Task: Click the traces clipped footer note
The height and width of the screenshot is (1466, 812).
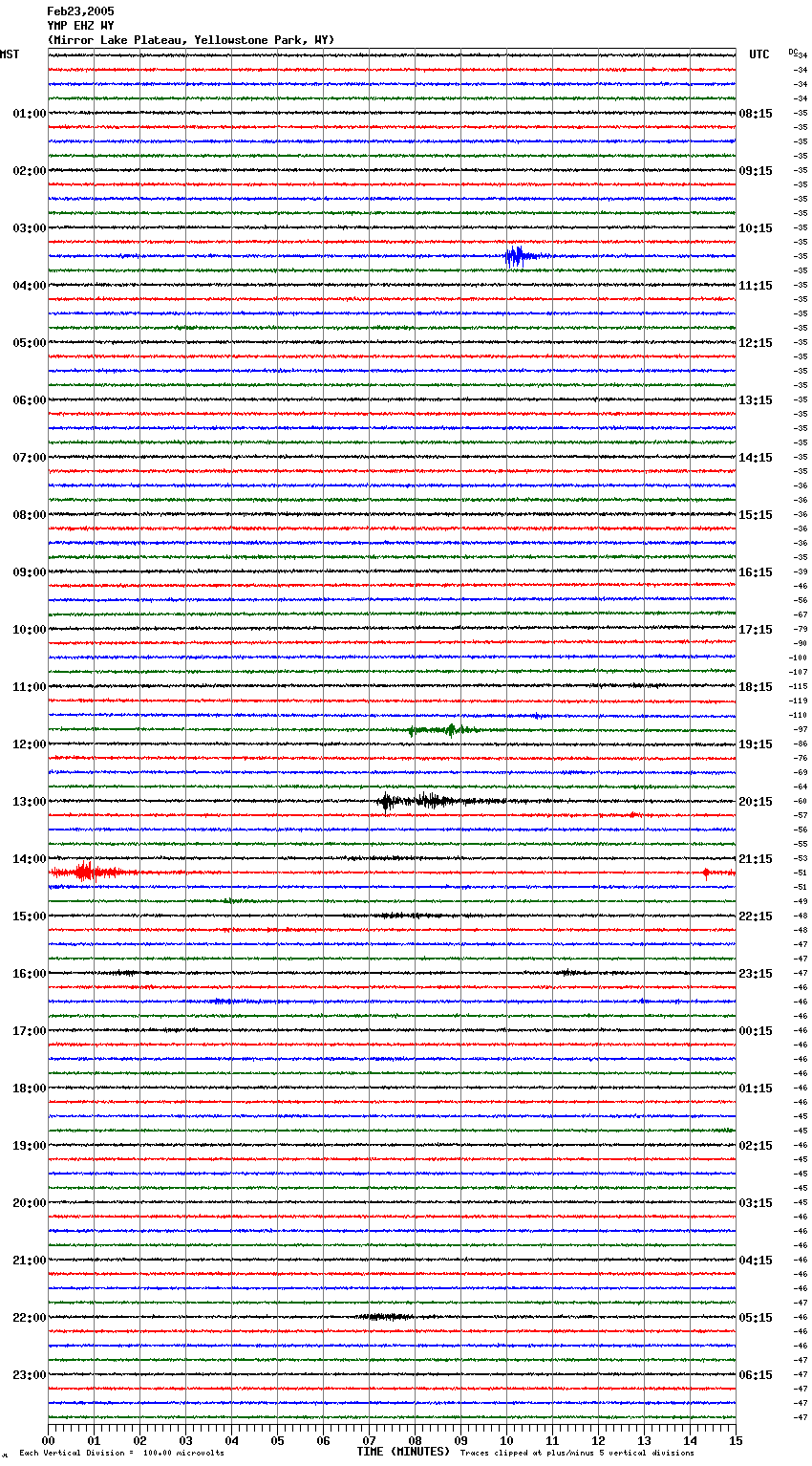Action: pyautogui.click(x=577, y=1454)
